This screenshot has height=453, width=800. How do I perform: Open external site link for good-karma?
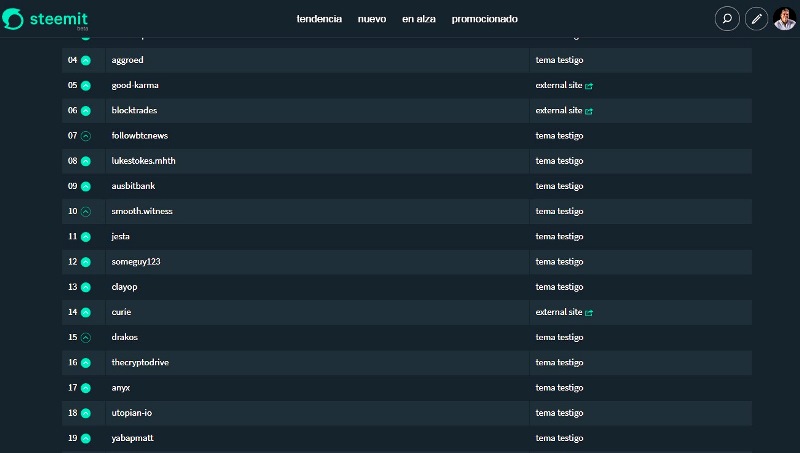(564, 85)
